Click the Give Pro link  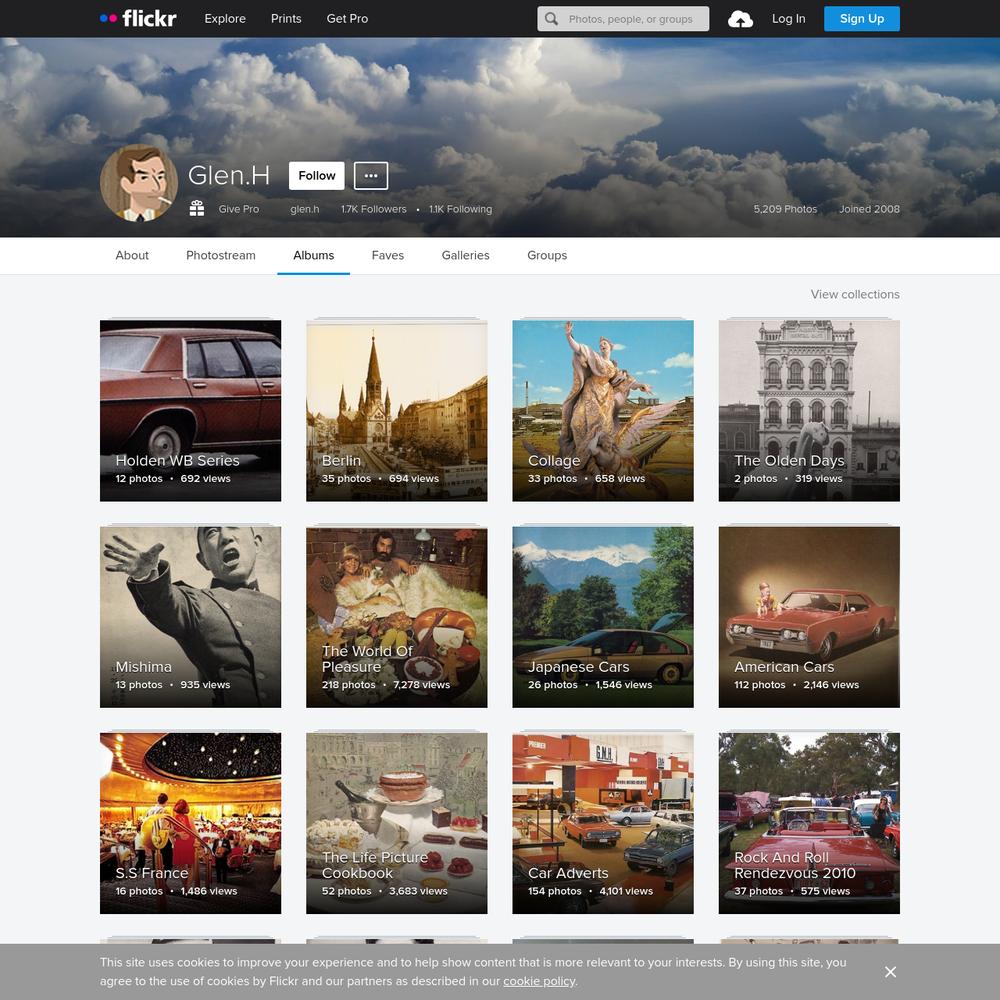coord(239,209)
